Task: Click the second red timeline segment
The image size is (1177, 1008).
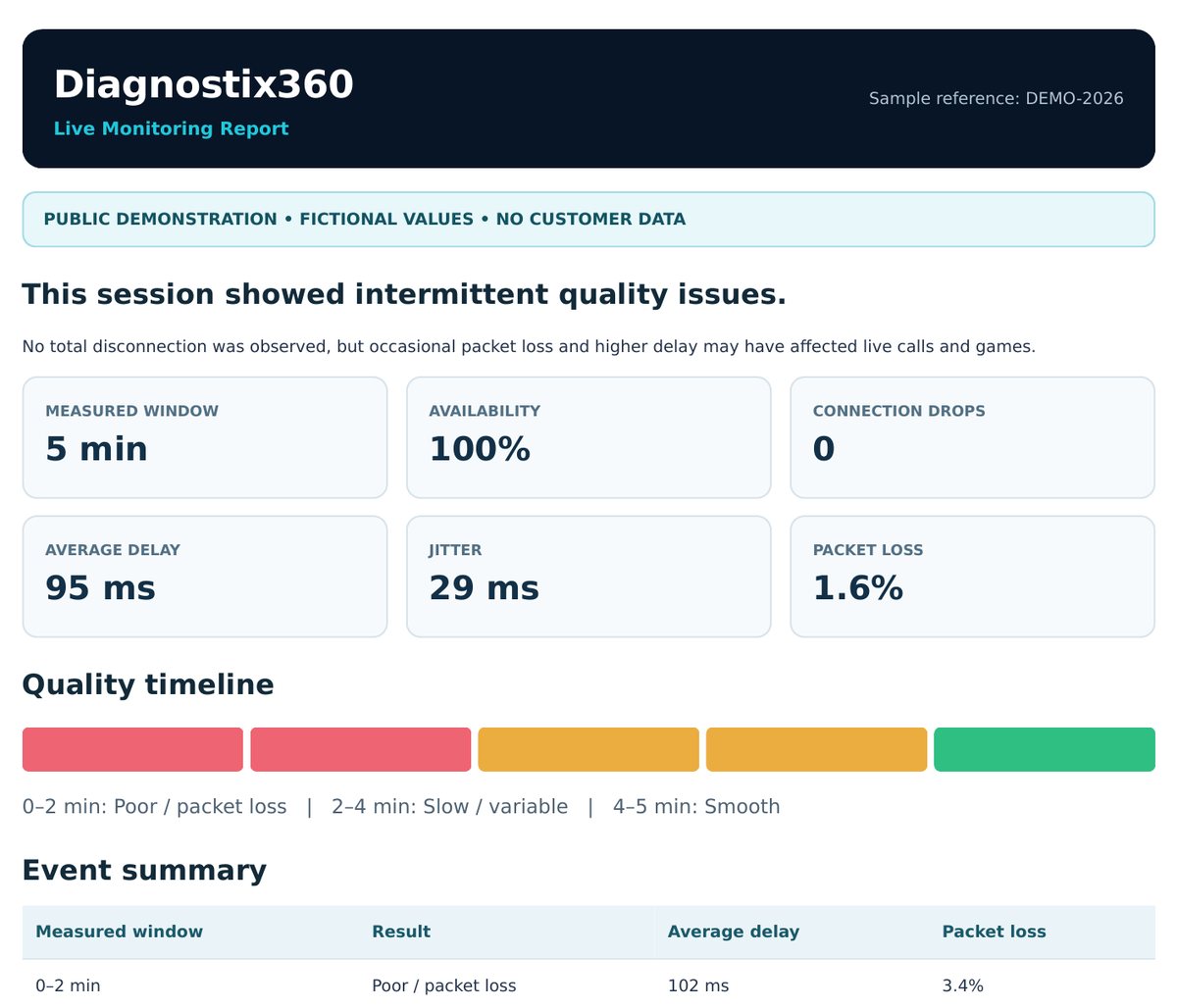Action: [x=361, y=749]
